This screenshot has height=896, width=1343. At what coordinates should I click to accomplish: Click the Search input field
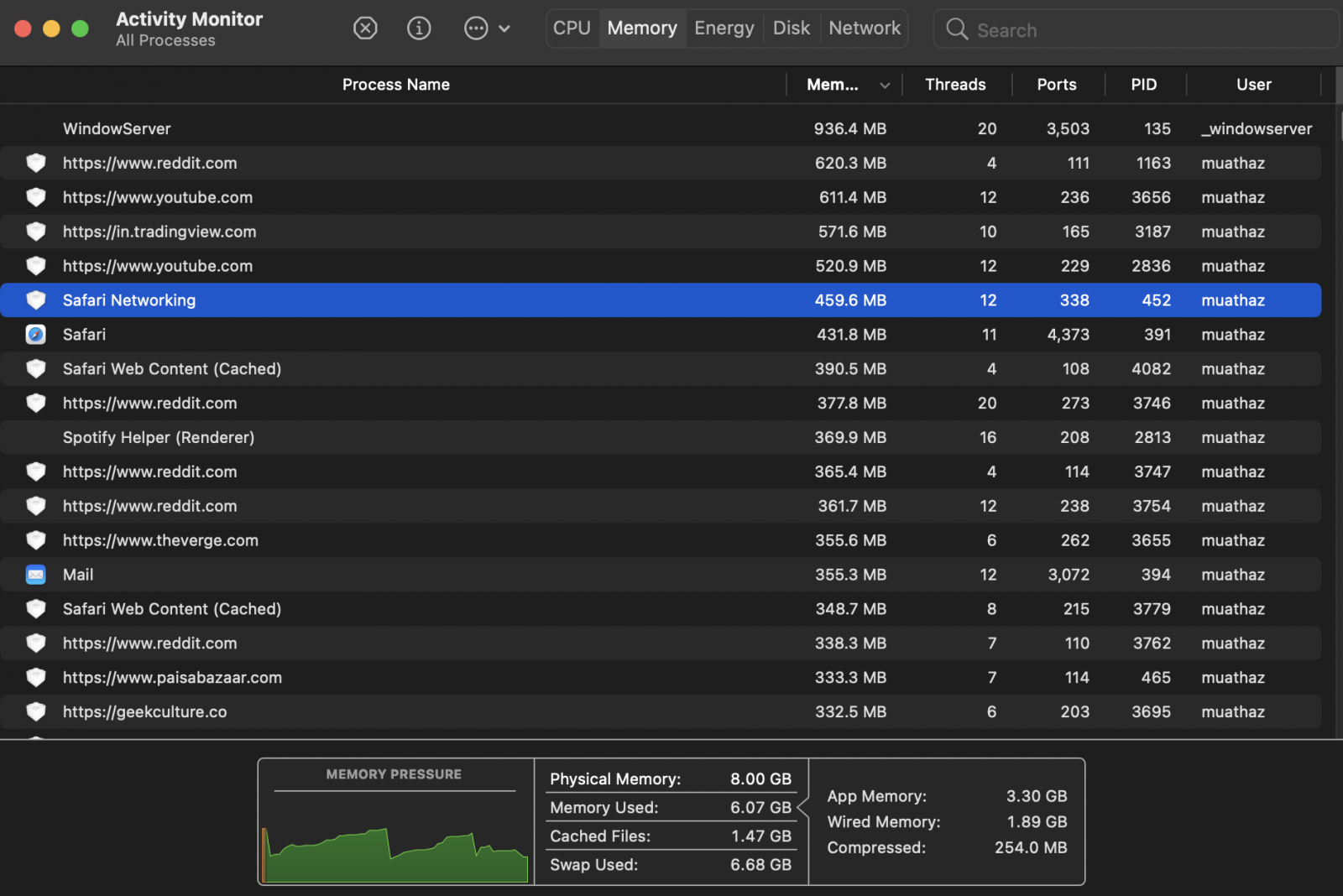[1136, 29]
